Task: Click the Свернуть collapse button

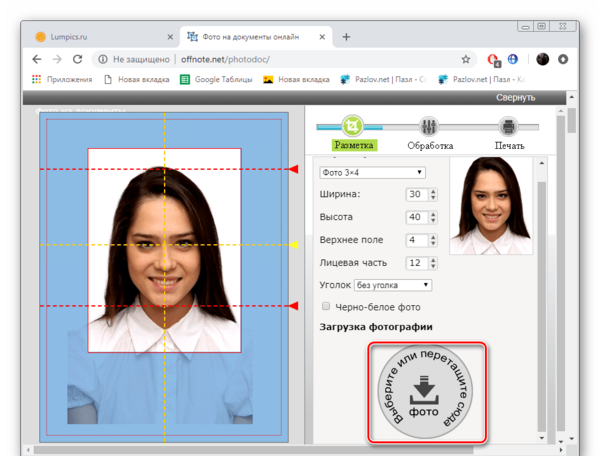Action: point(515,98)
